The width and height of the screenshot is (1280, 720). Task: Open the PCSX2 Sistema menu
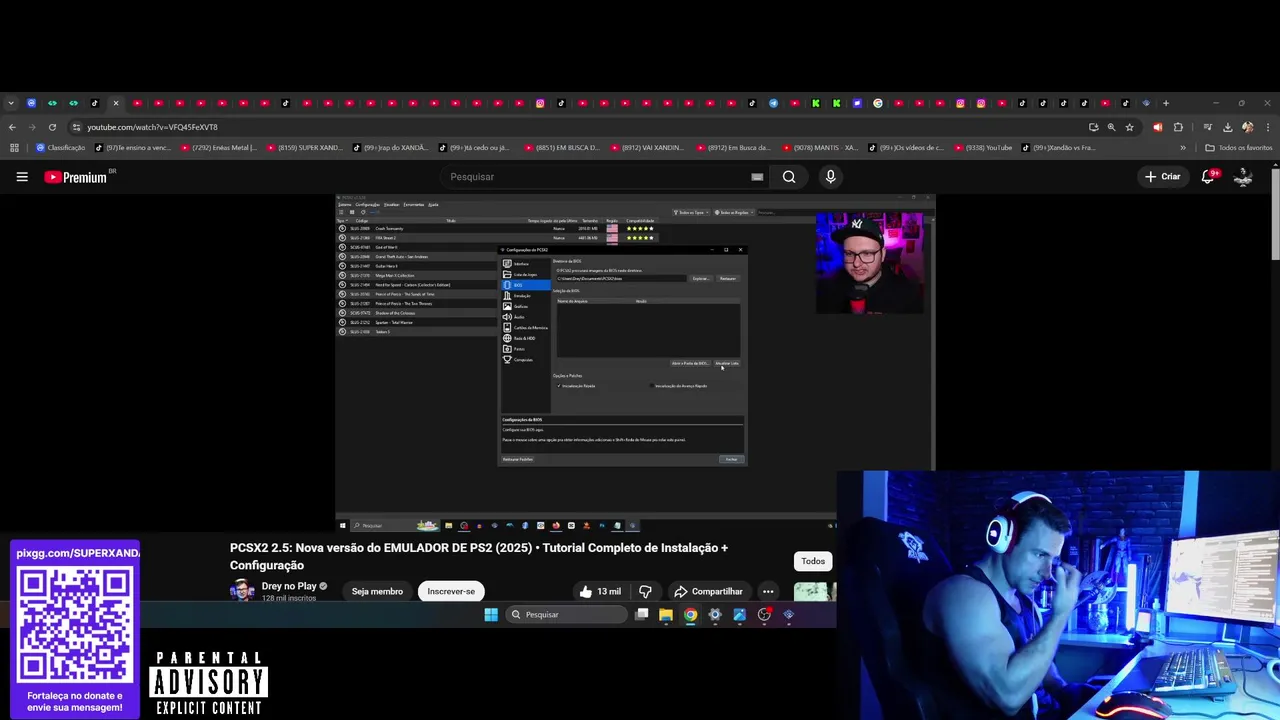tap(344, 204)
